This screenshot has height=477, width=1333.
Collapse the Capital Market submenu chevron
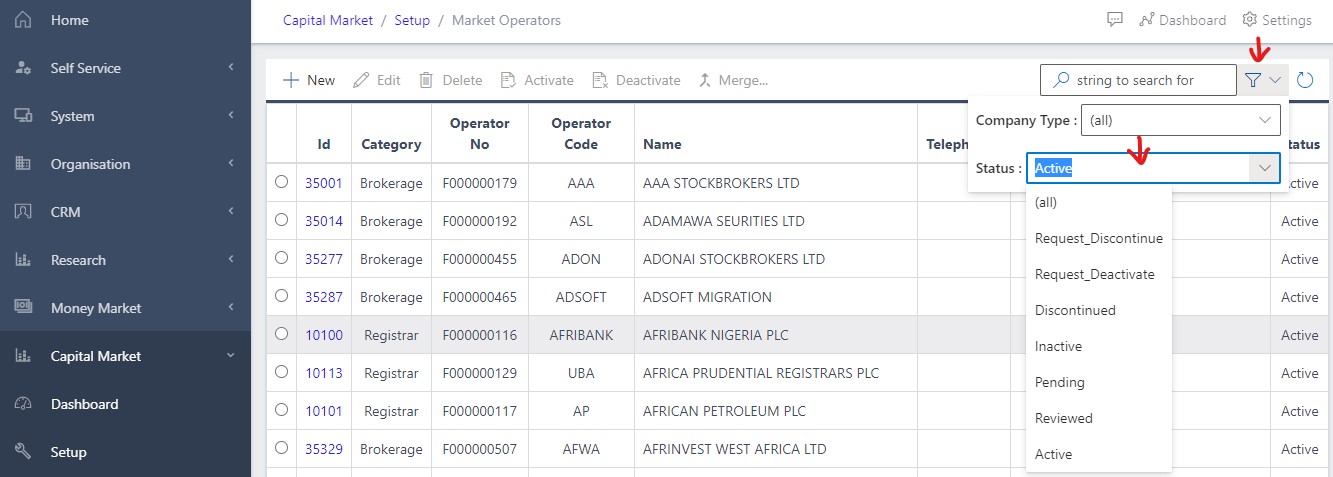231,356
